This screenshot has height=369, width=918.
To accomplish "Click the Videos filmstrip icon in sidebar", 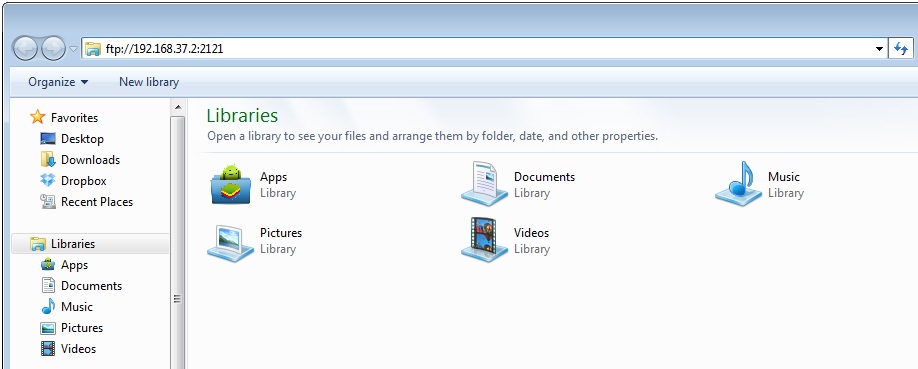I will tap(48, 348).
